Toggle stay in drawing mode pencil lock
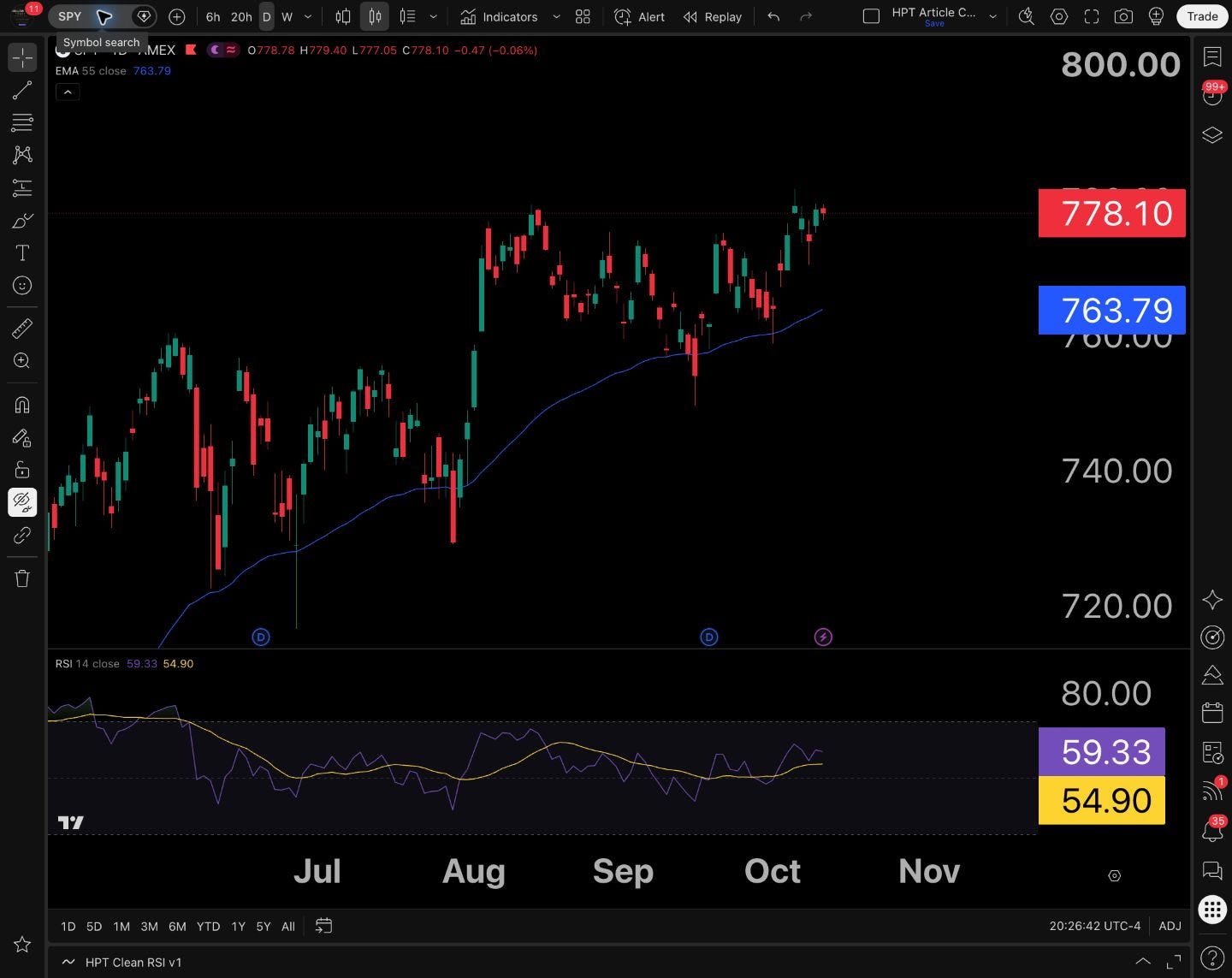Screen dimensions: 1232x978 coord(22,437)
